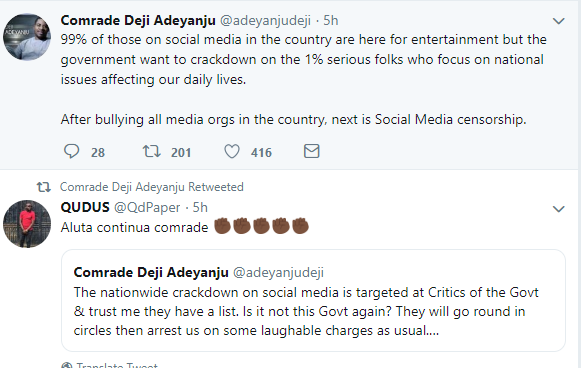Open the quoted tweet about nationwide crackdown
The height and width of the screenshot is (368, 581).
(313, 300)
